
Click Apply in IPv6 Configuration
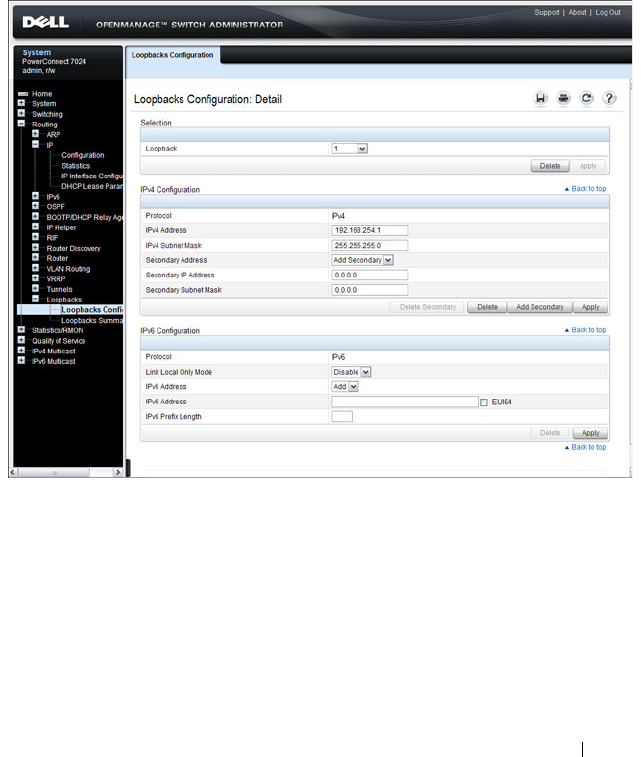(590, 433)
